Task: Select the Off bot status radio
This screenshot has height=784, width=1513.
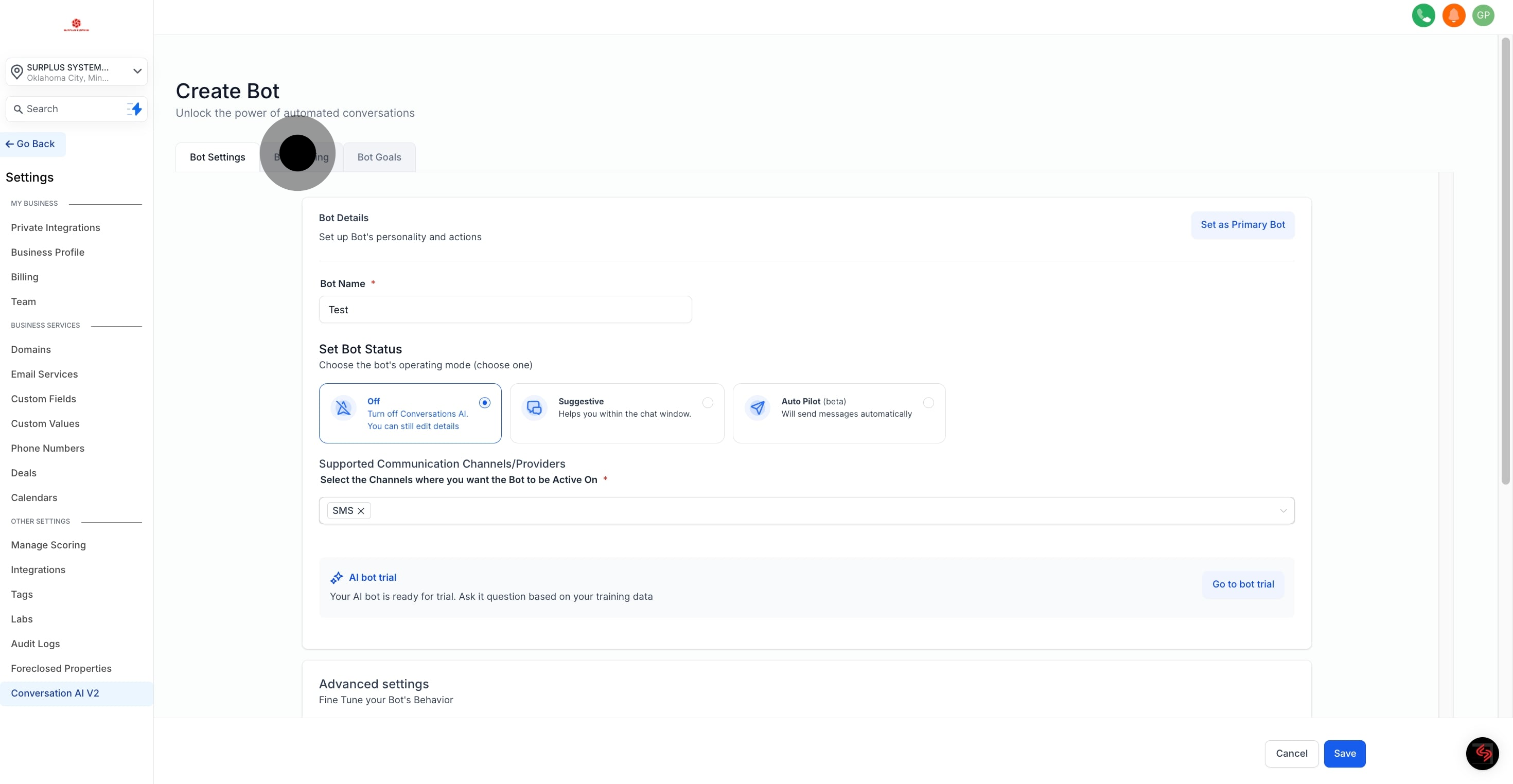Action: (x=485, y=403)
